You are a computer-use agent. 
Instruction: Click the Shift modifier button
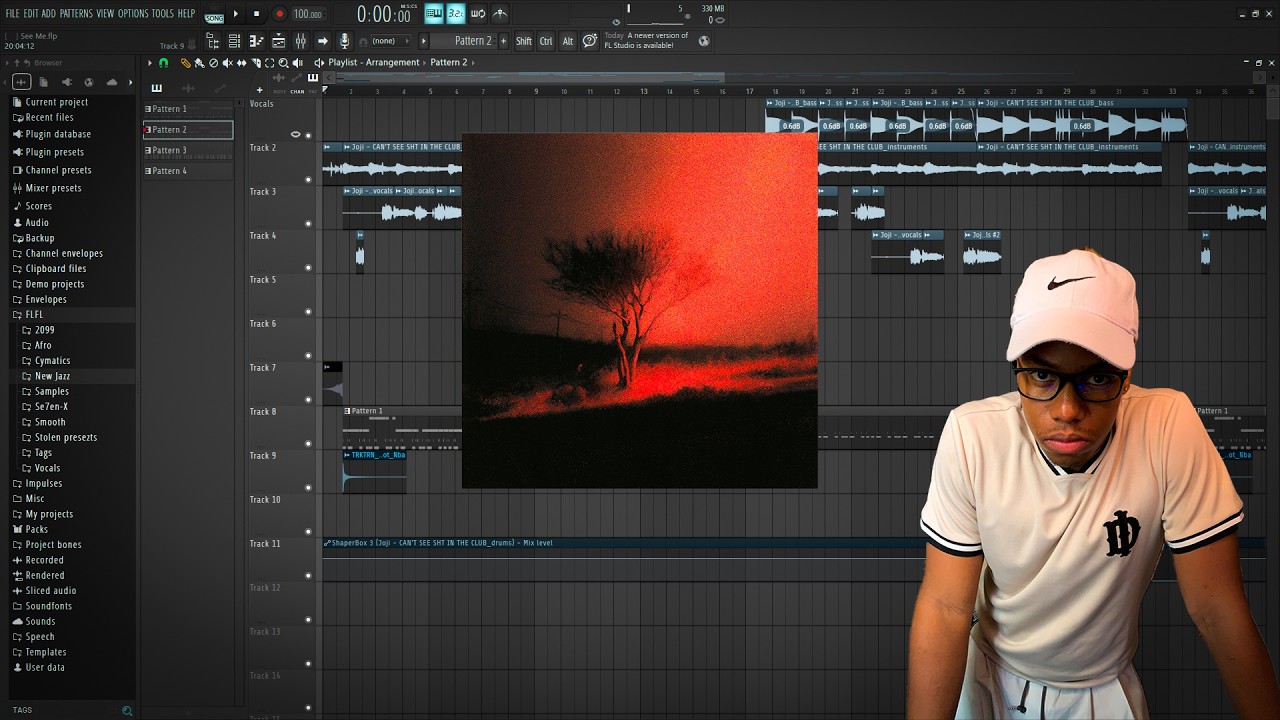(x=524, y=41)
